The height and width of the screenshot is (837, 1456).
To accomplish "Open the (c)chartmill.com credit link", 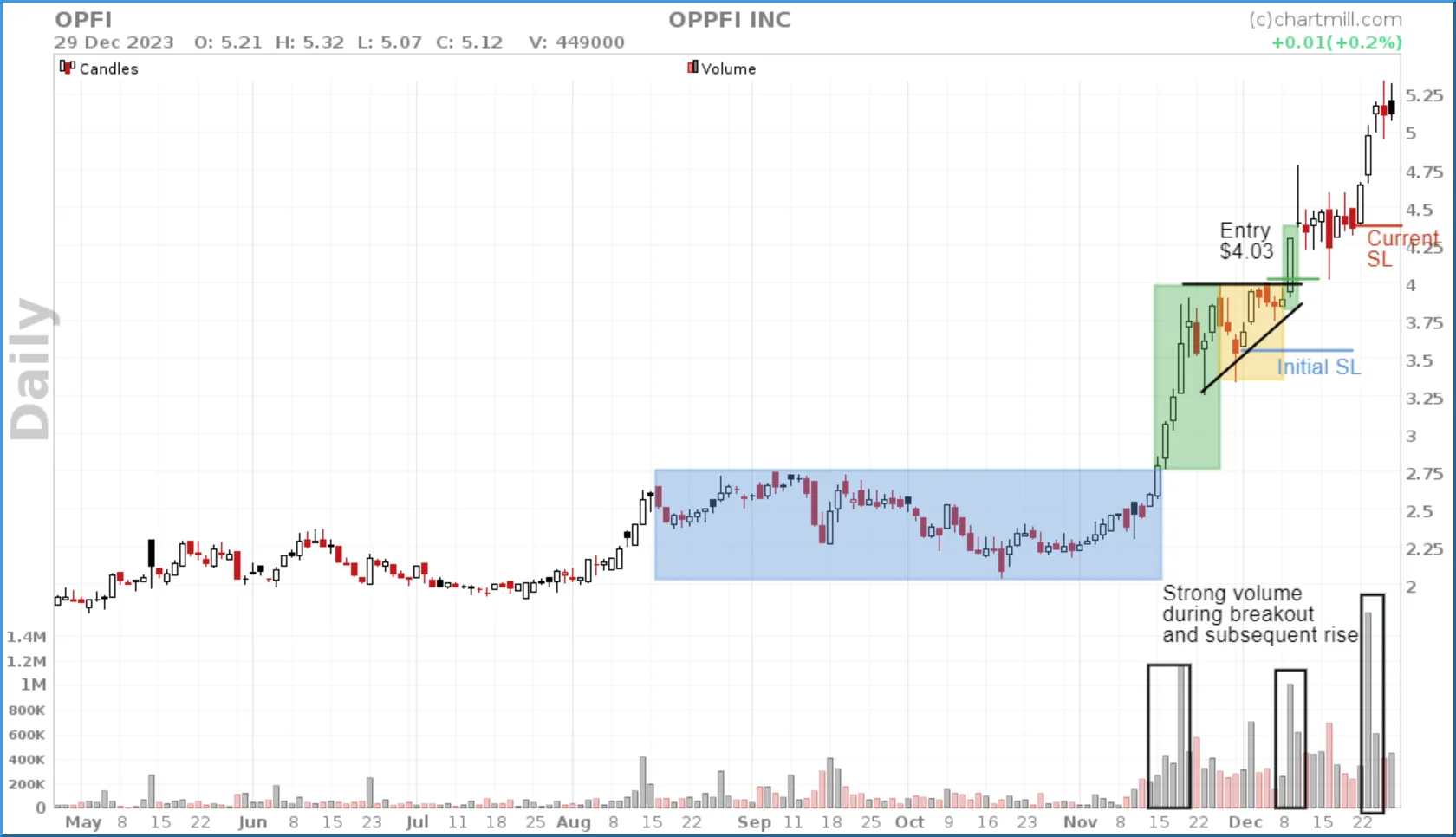I will pyautogui.click(x=1325, y=20).
